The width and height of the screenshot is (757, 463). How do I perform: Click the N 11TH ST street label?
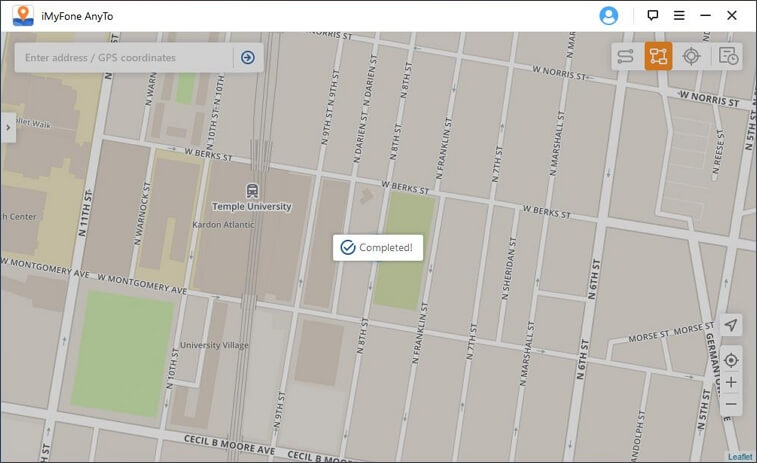point(85,213)
